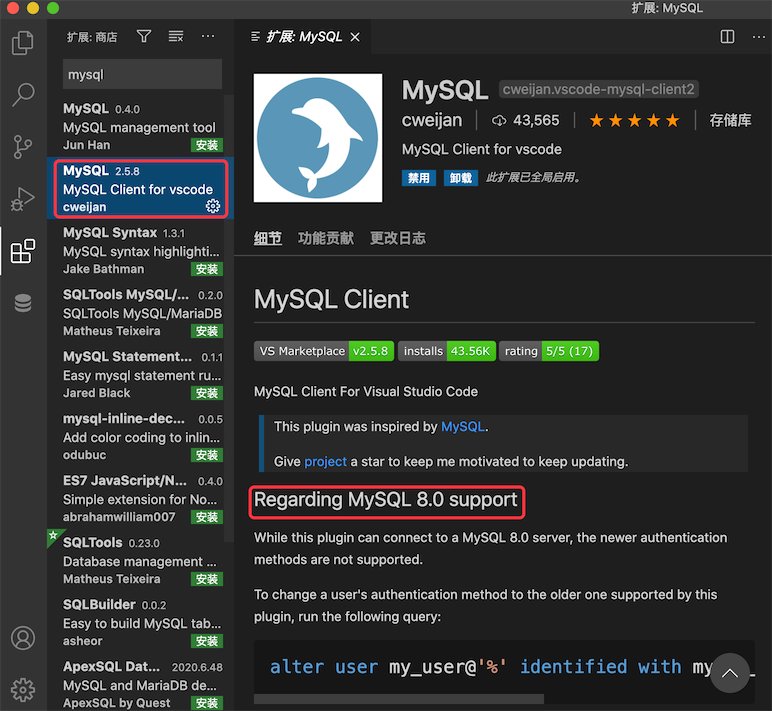Install MySQL by Jun Han
Image resolution: width=772 pixels, height=711 pixels.
[x=207, y=145]
